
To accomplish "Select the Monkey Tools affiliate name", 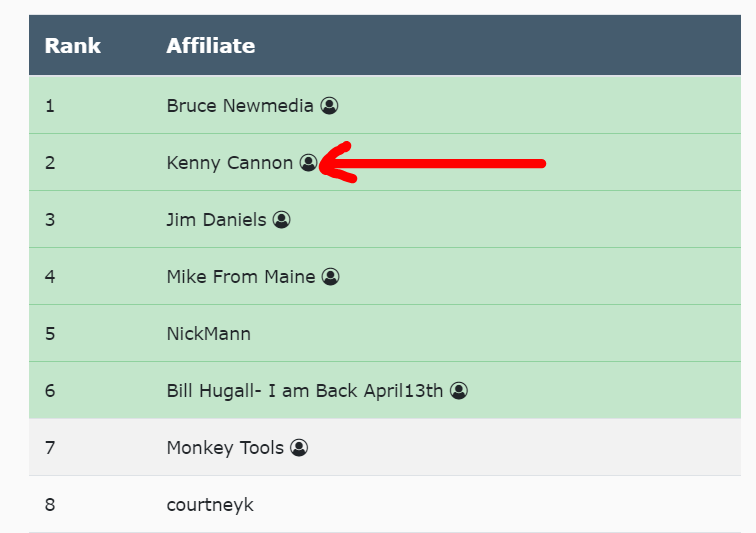I will click(x=225, y=447).
